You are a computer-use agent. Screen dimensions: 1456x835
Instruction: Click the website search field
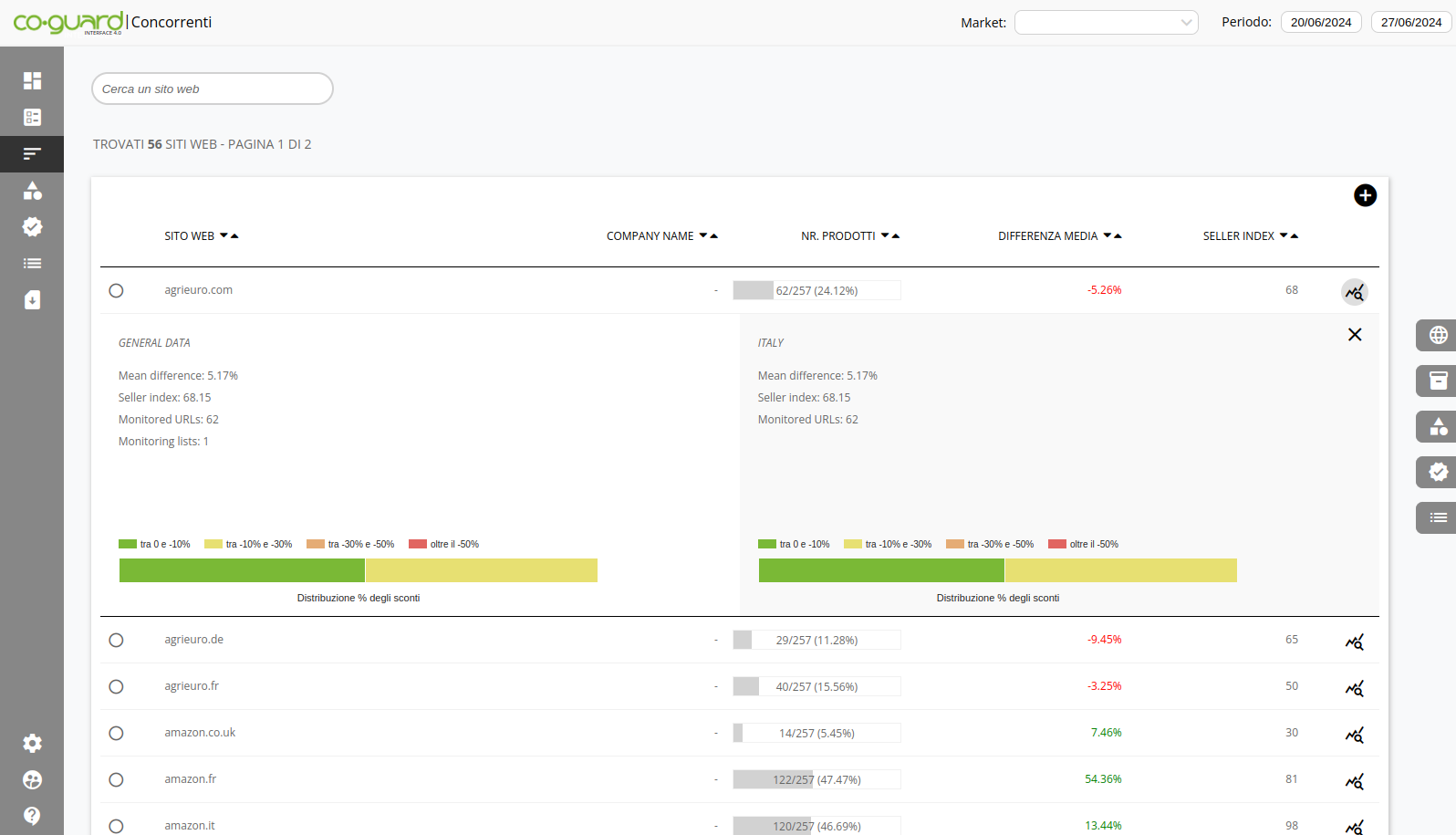213,89
